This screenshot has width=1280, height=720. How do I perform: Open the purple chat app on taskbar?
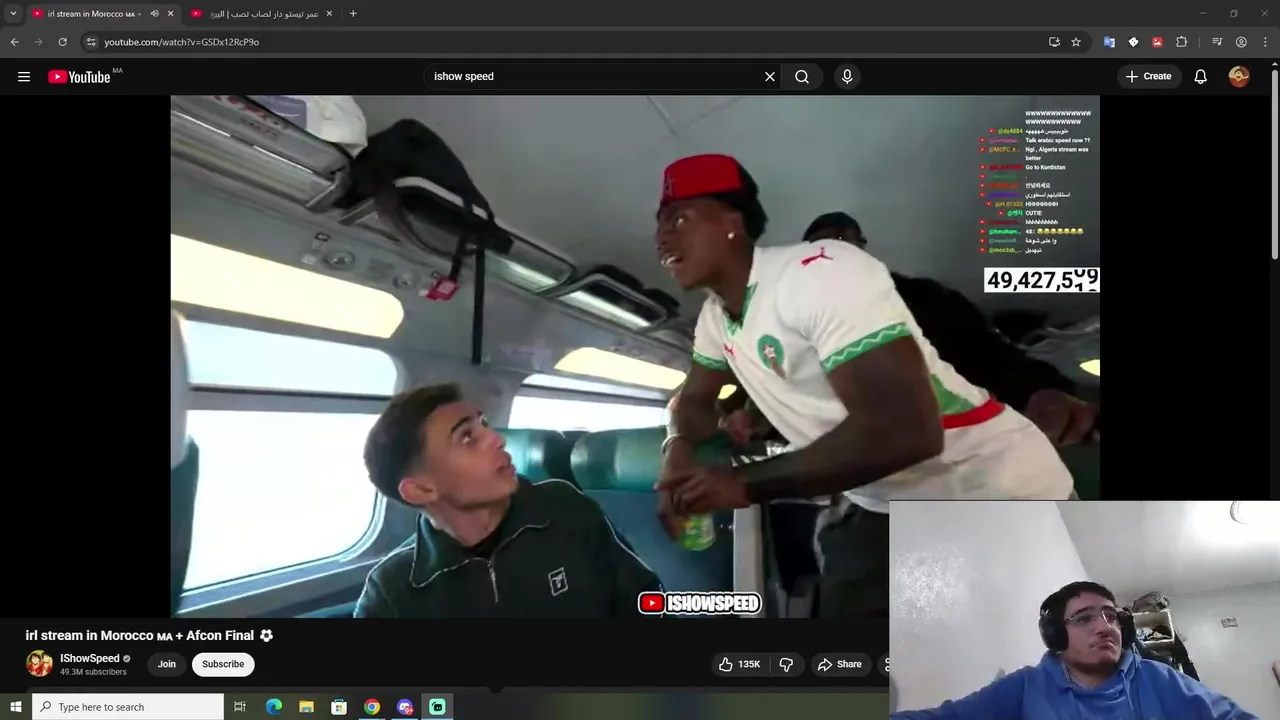(x=405, y=707)
